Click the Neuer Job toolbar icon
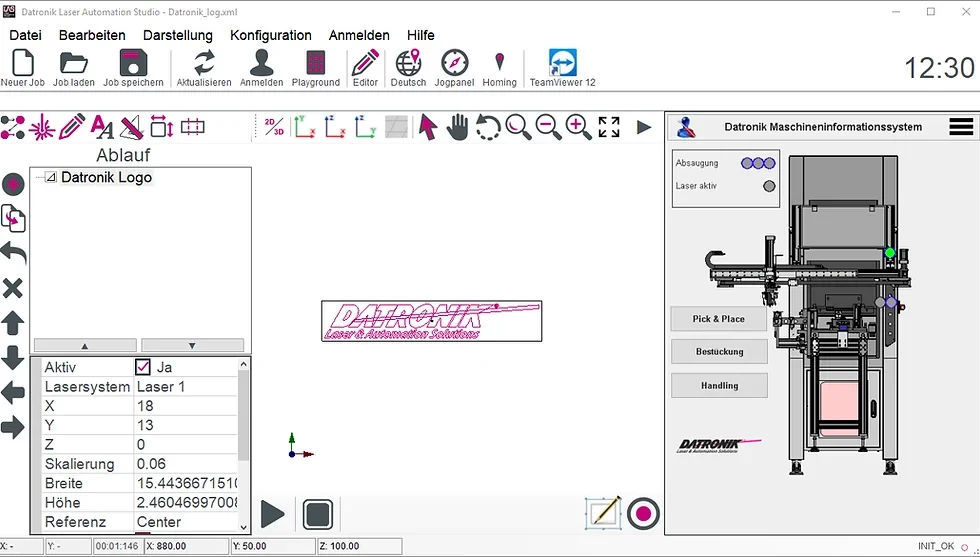The height and width of the screenshot is (557, 980). pos(22,63)
